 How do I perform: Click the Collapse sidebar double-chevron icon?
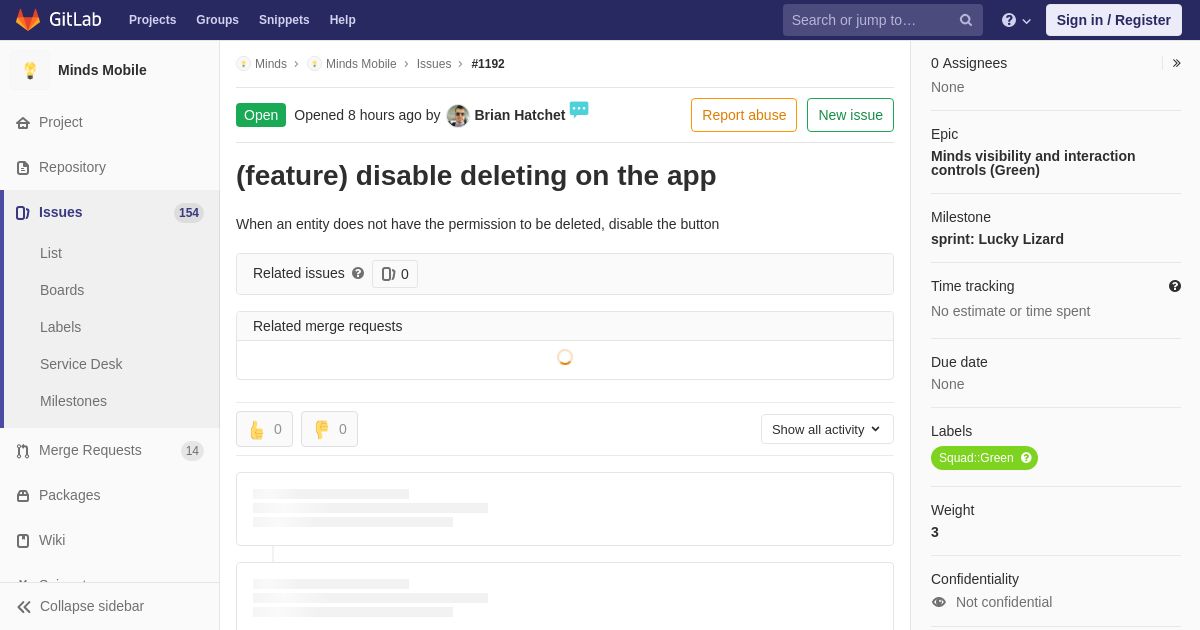point(24,607)
